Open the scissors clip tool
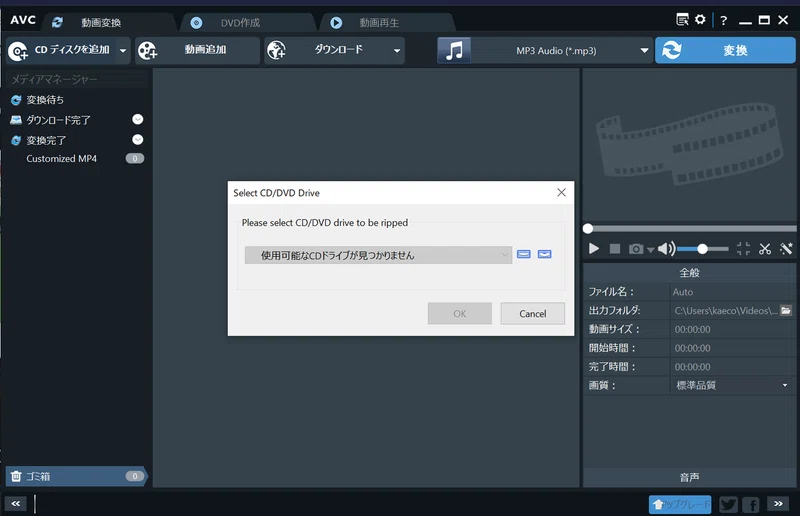 point(765,249)
